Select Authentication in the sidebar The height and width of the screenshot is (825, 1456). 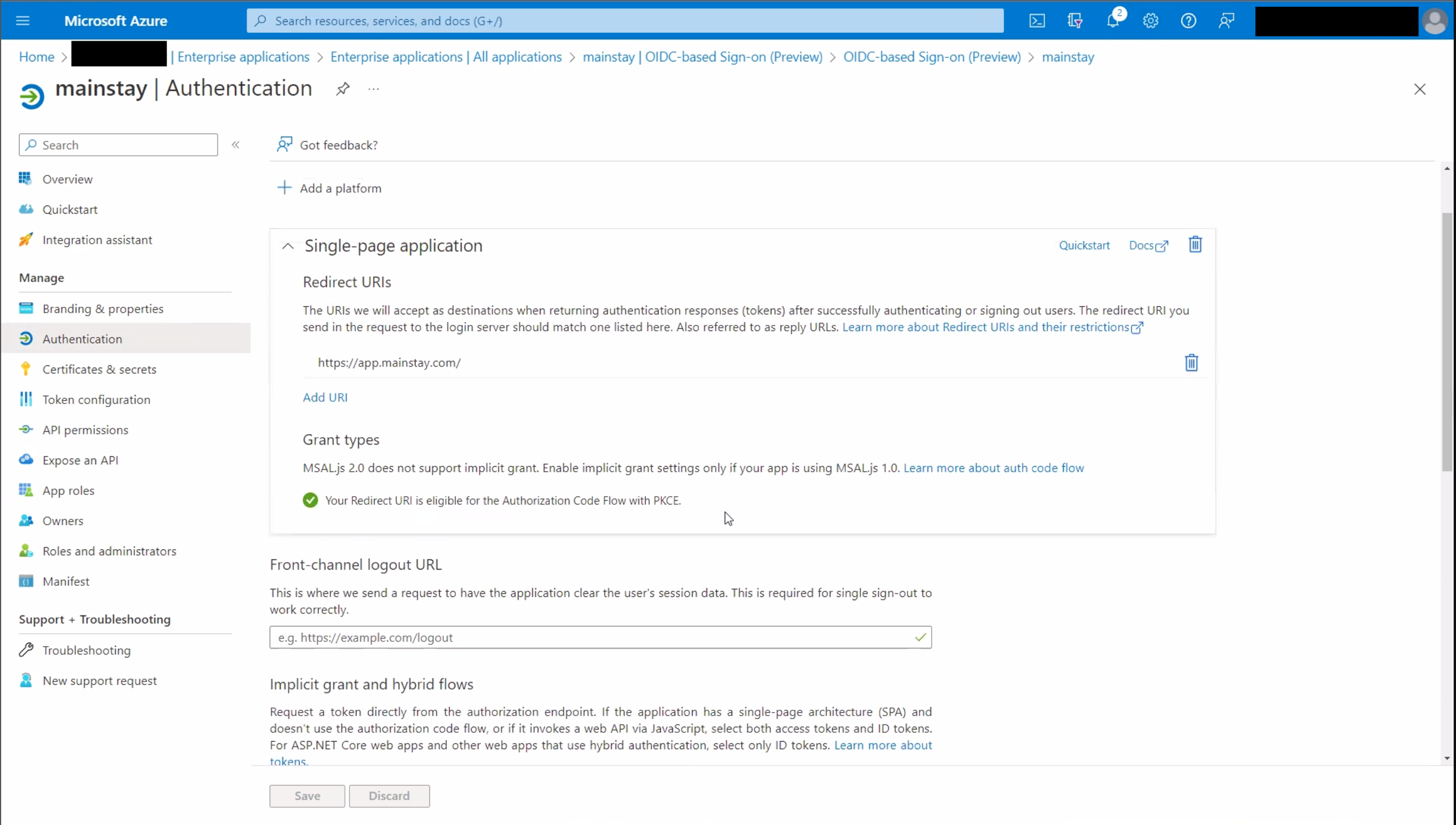[125, 339]
